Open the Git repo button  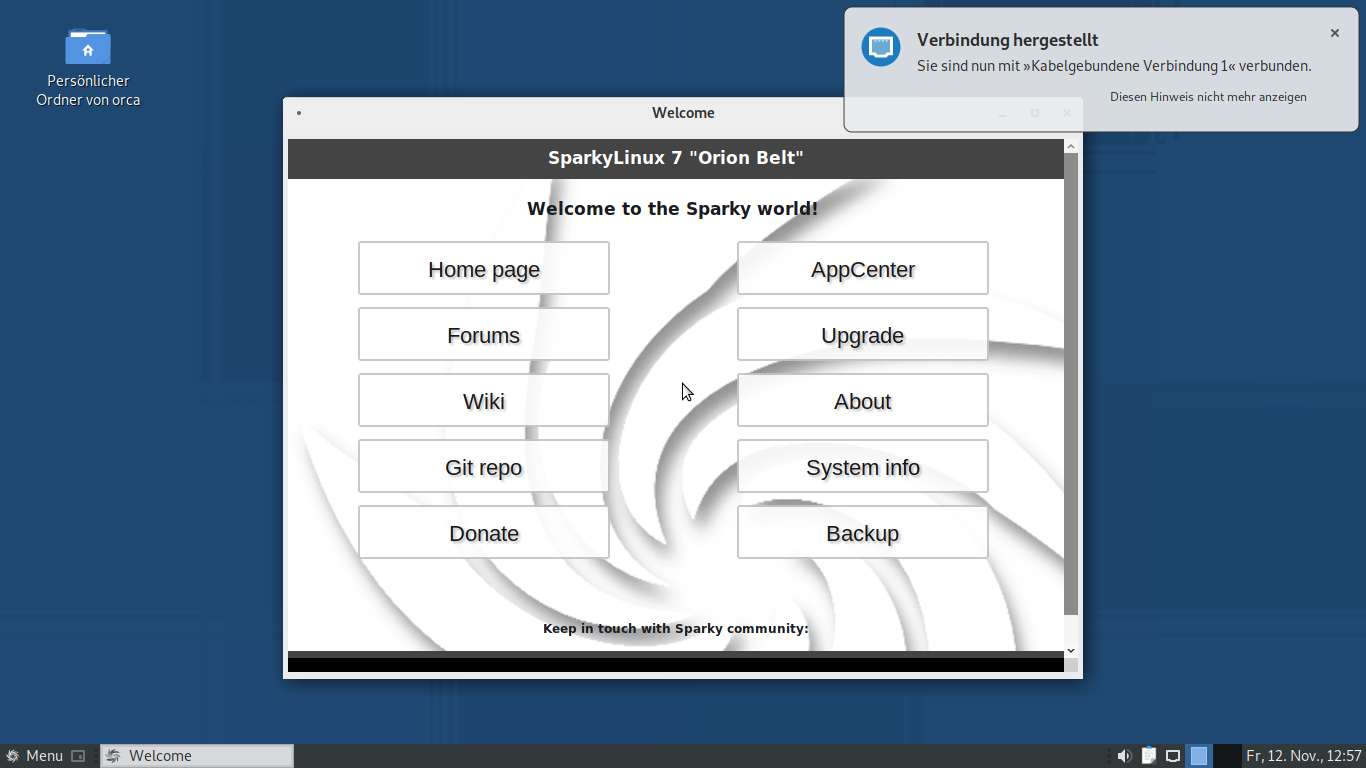point(484,466)
